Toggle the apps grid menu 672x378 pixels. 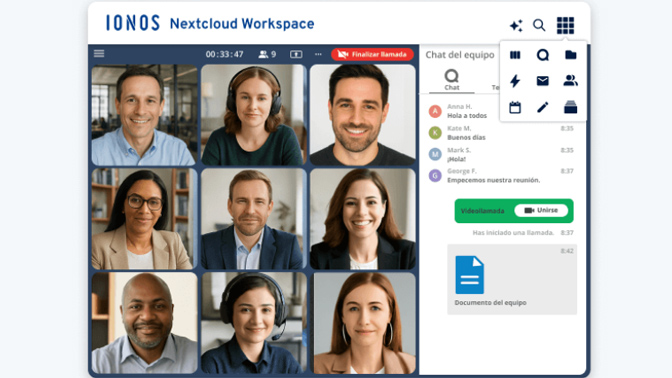coord(565,25)
